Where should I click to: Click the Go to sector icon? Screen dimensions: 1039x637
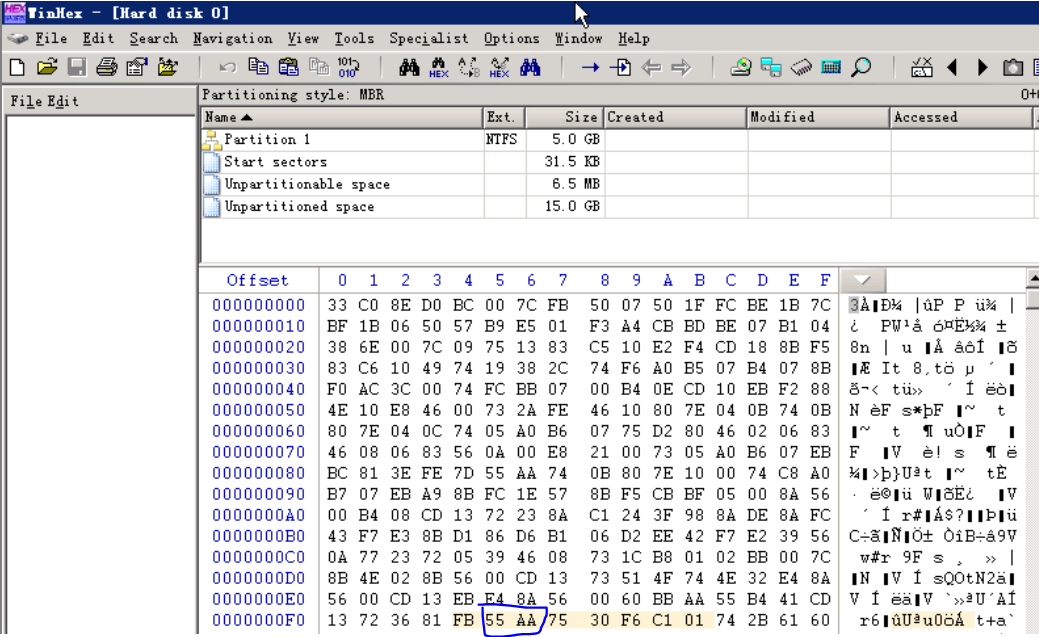coord(621,67)
